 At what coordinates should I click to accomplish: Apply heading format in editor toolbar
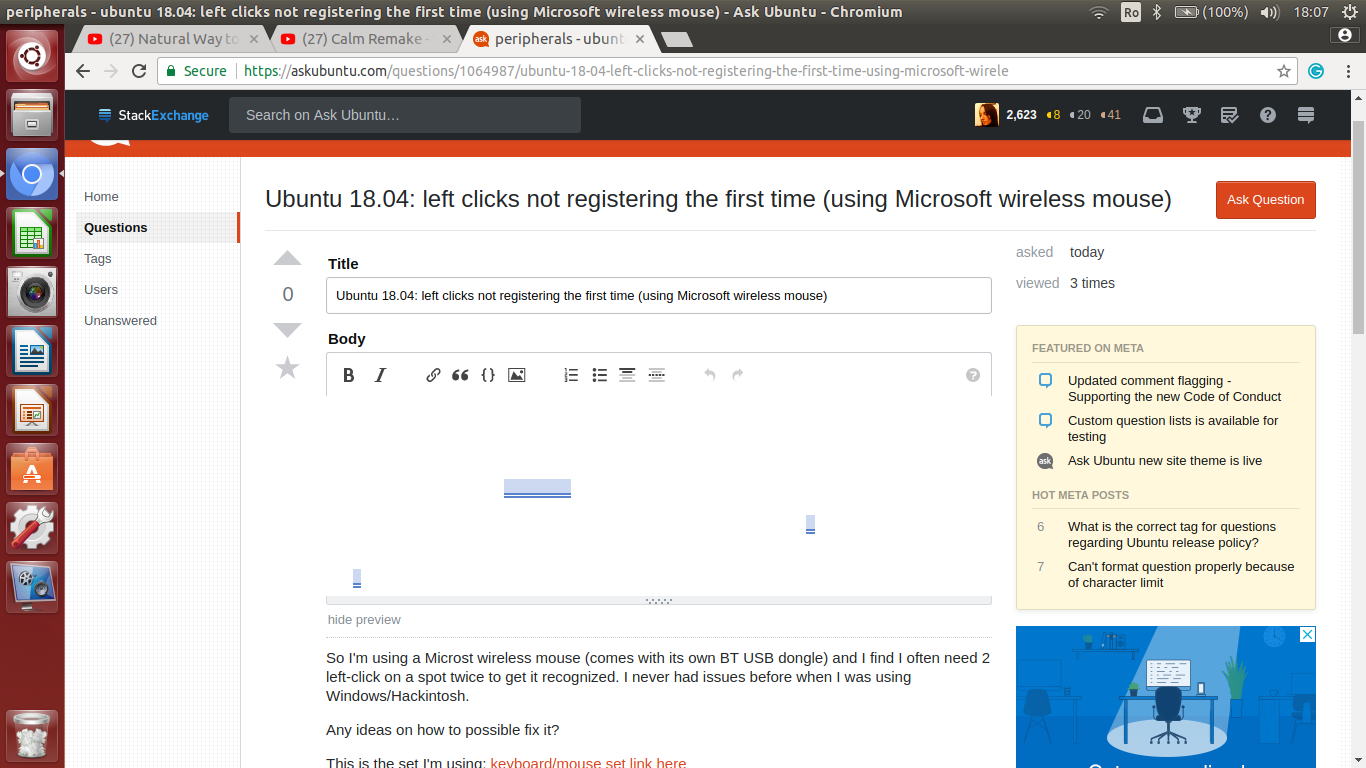(x=627, y=375)
